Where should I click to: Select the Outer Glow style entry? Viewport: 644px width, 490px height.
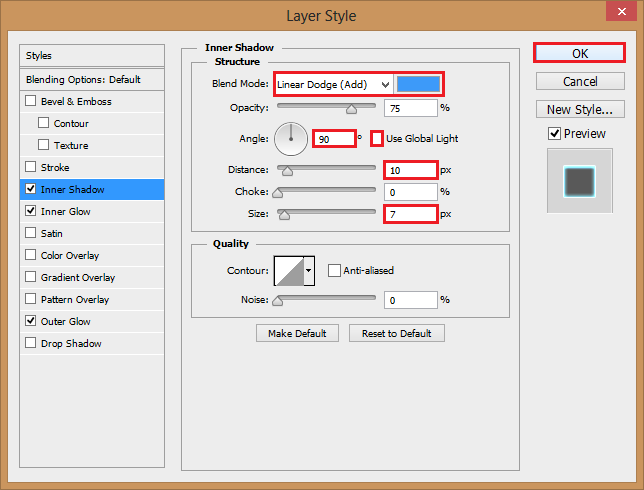tap(66, 322)
